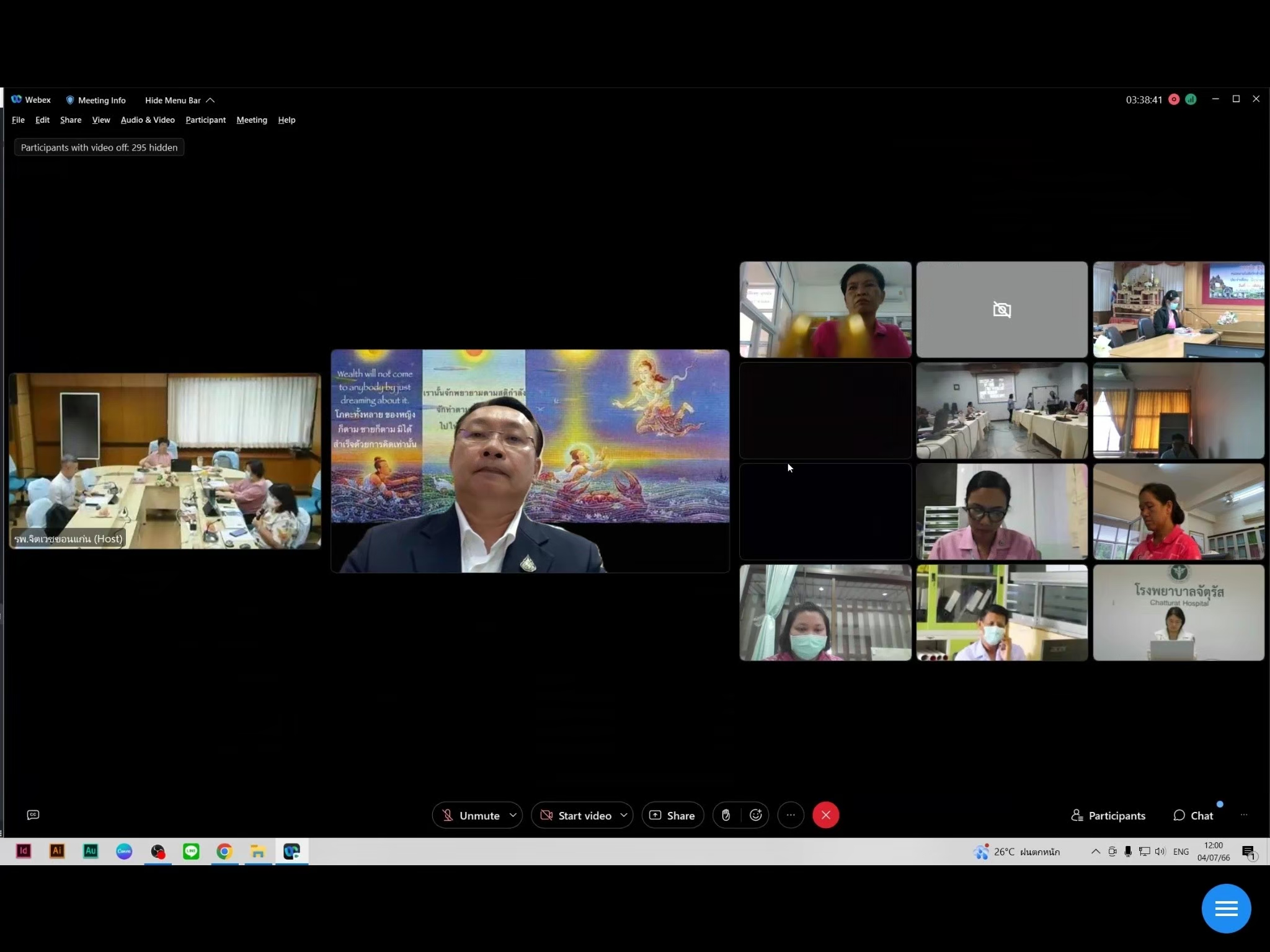Open the Participant menu
Screen dimensions: 1270x952
tap(205, 120)
